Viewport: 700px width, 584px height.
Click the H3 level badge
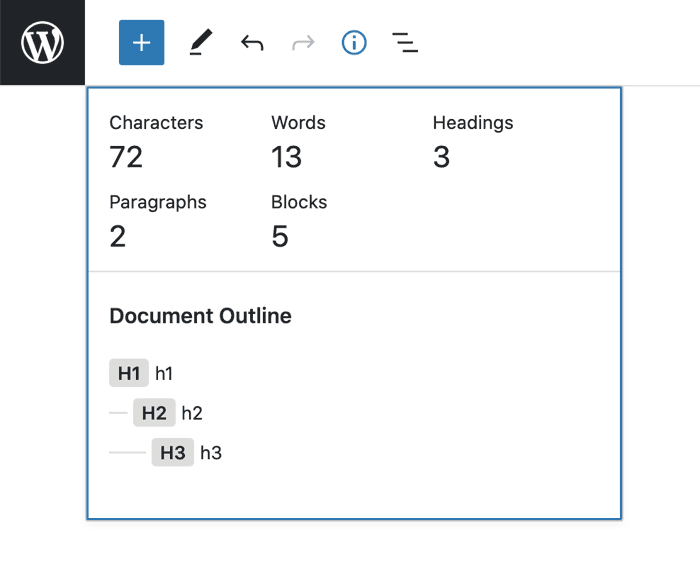[x=173, y=453]
